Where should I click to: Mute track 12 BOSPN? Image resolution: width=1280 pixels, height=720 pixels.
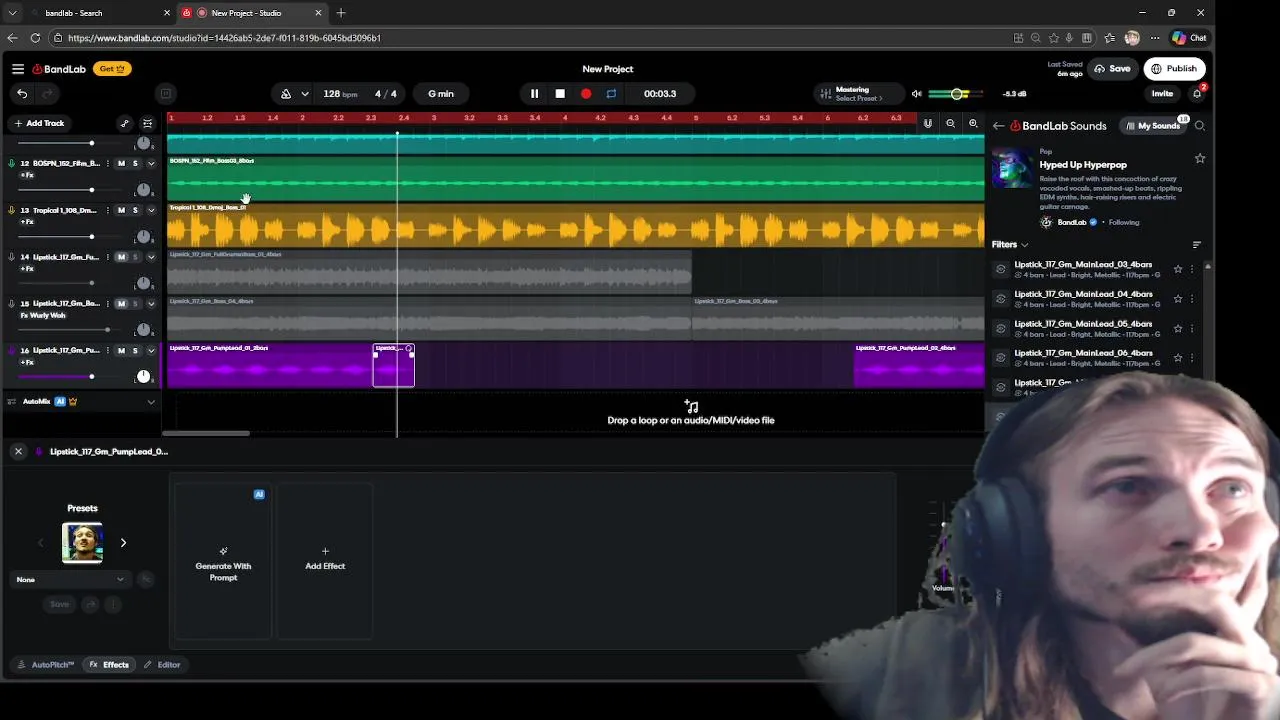tap(121, 163)
